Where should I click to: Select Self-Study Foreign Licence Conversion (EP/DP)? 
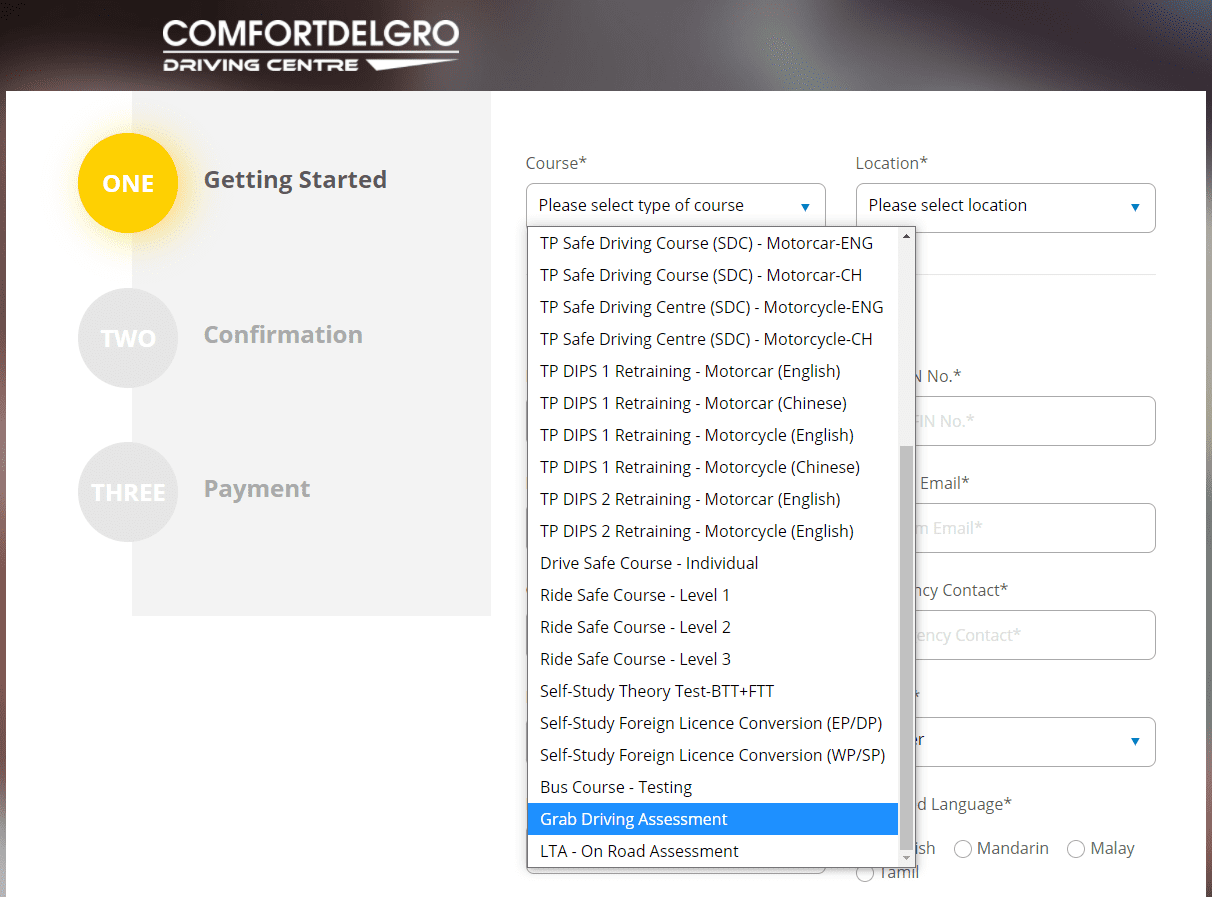[x=712, y=723]
